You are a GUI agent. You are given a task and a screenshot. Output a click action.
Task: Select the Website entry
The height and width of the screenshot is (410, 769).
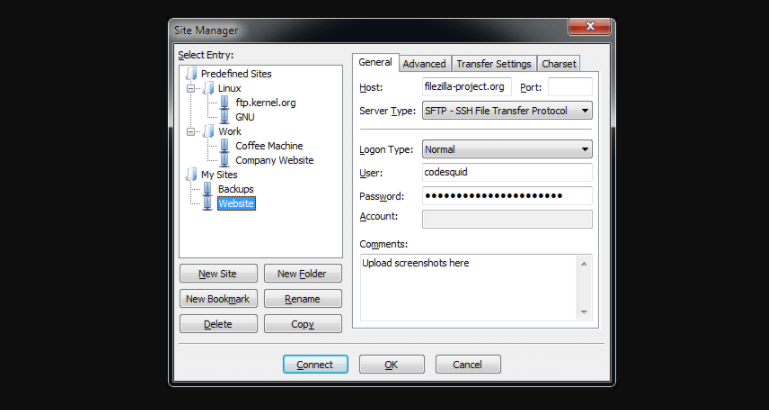coord(236,203)
